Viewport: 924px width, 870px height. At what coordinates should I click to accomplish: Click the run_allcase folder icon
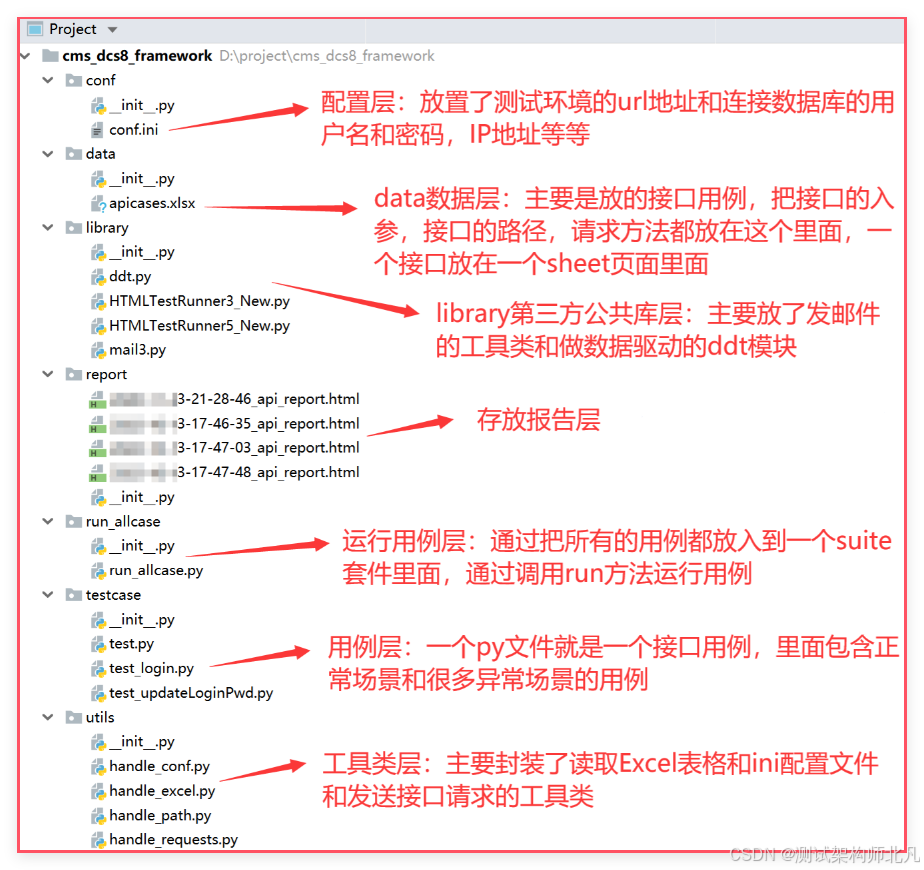tap(74, 522)
